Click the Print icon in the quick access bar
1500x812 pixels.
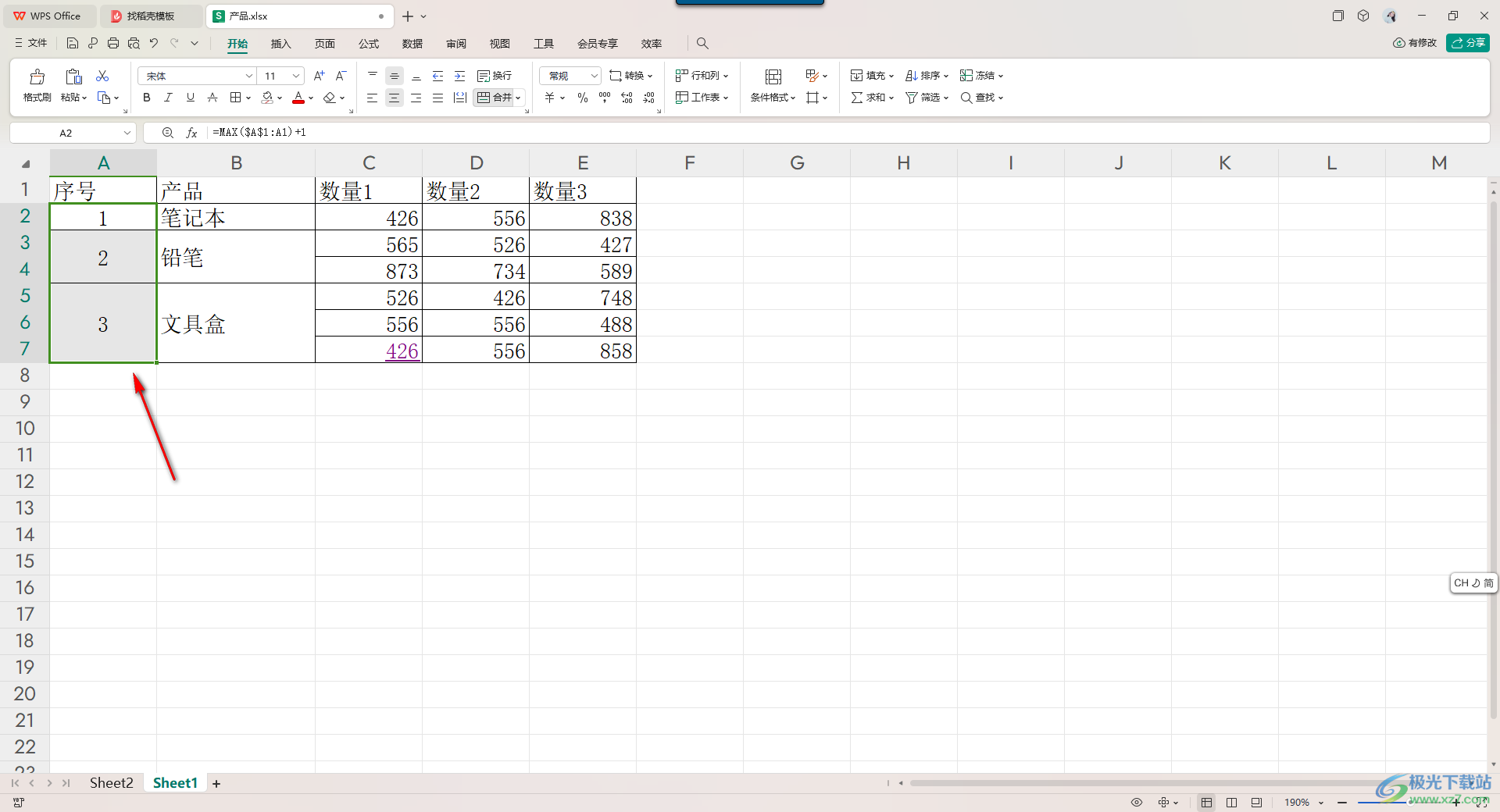113,43
